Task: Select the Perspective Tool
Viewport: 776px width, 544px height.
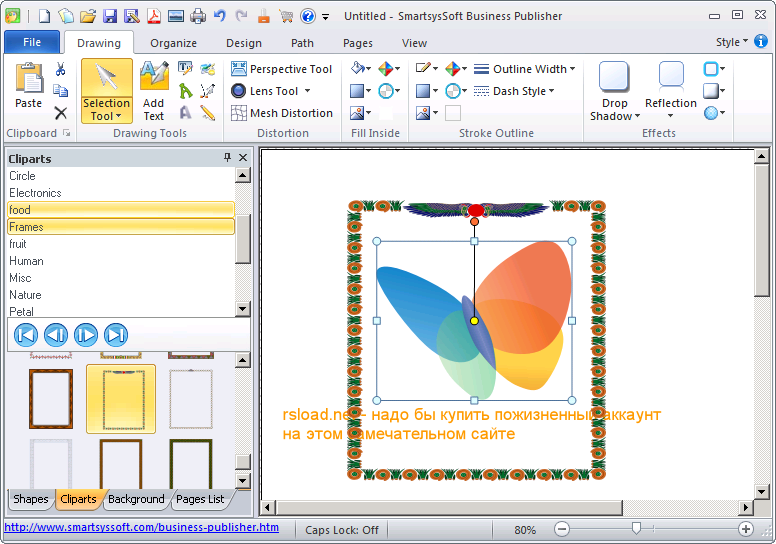Action: pos(282,69)
